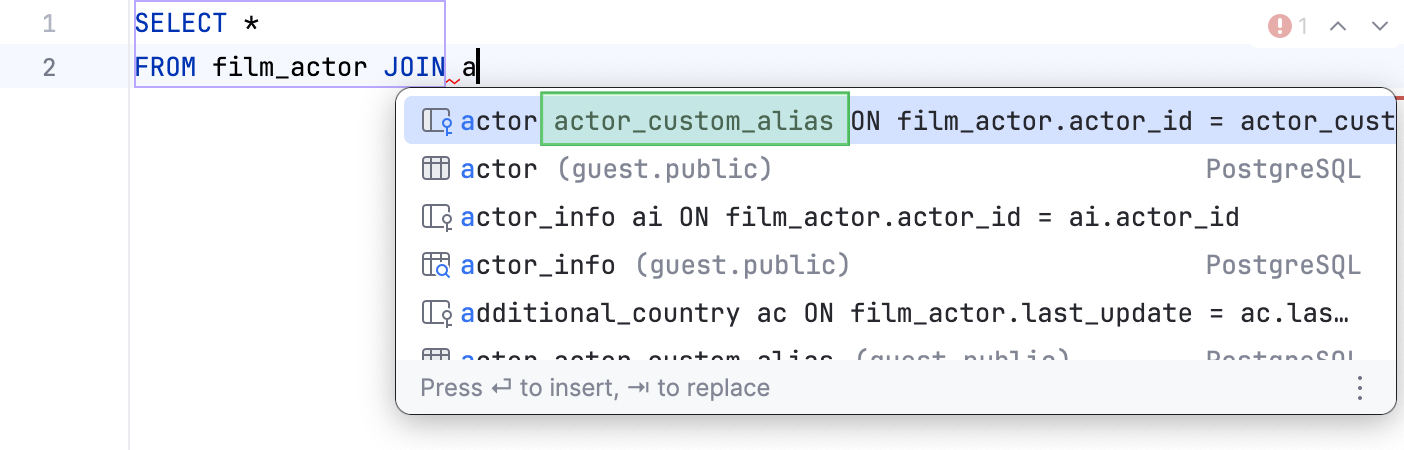
Task: Select the additional_country ac join suggestion
Action: (x=900, y=313)
